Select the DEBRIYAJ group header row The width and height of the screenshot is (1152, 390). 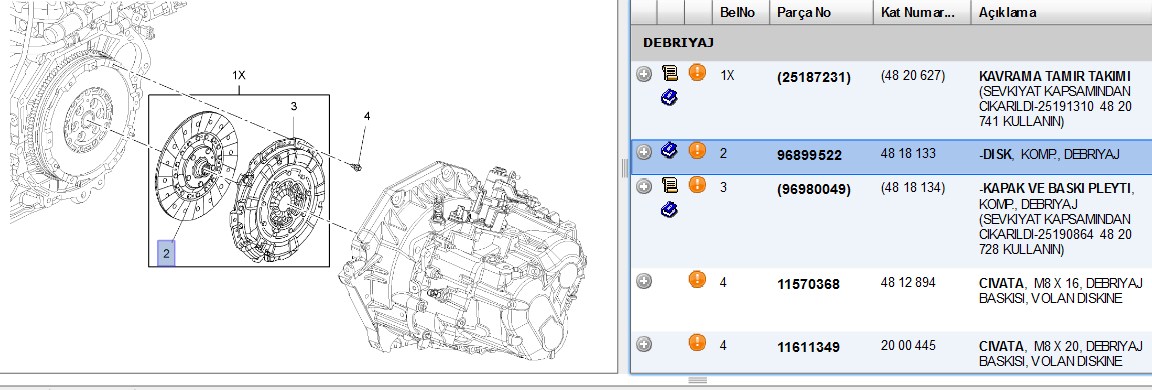point(891,43)
